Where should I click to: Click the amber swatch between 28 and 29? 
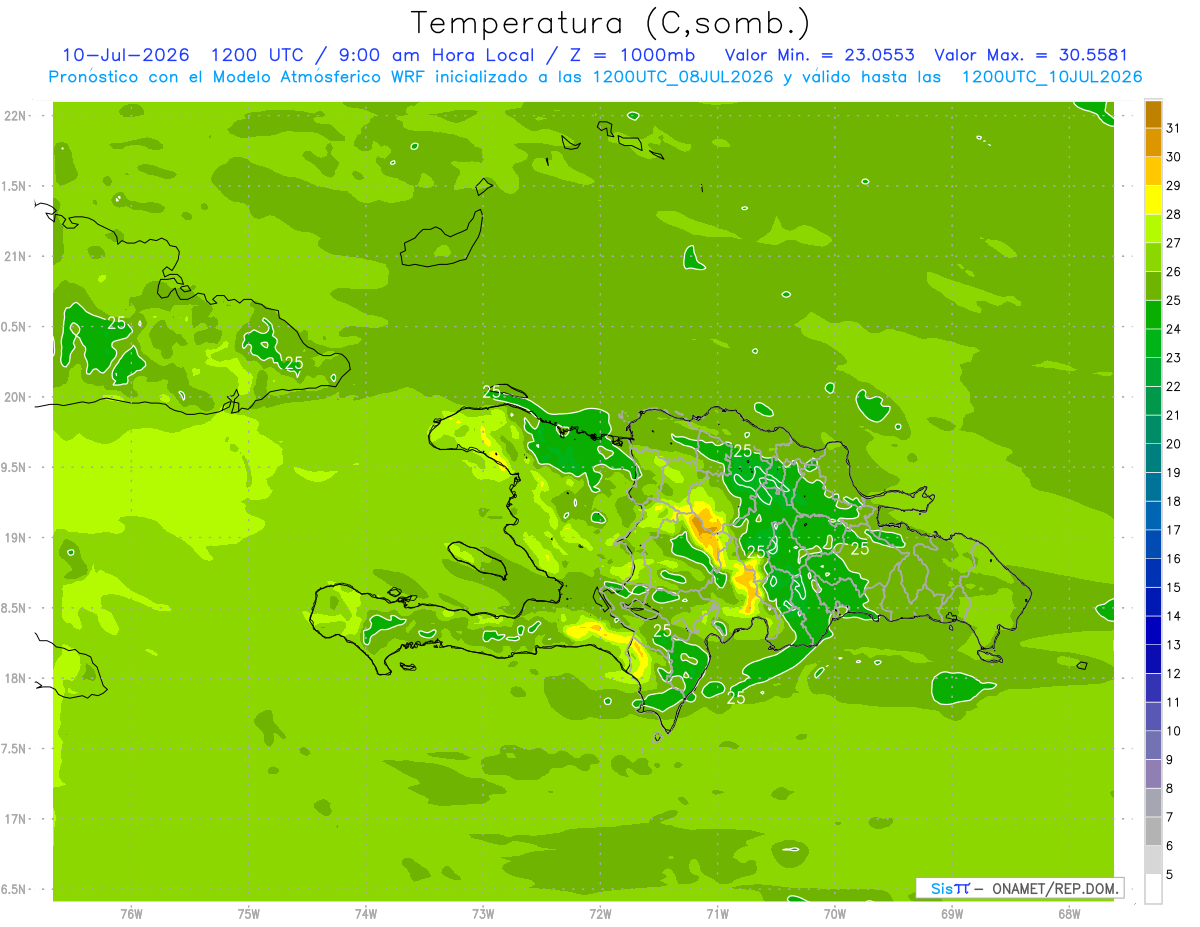click(x=1153, y=200)
